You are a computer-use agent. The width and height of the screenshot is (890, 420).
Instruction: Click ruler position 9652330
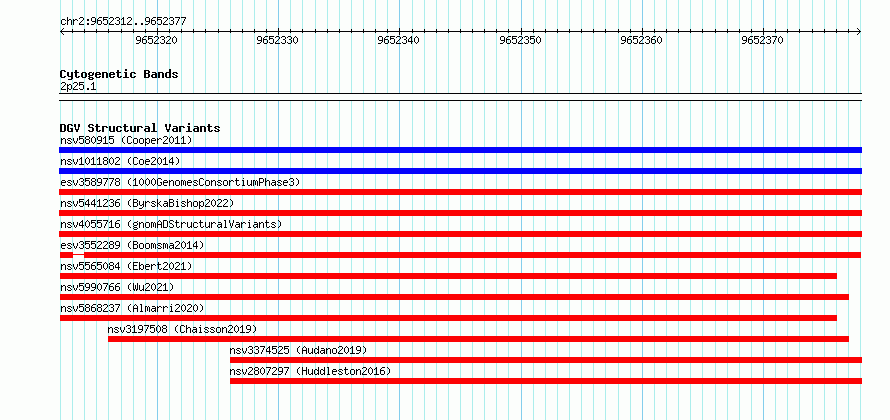(277, 40)
